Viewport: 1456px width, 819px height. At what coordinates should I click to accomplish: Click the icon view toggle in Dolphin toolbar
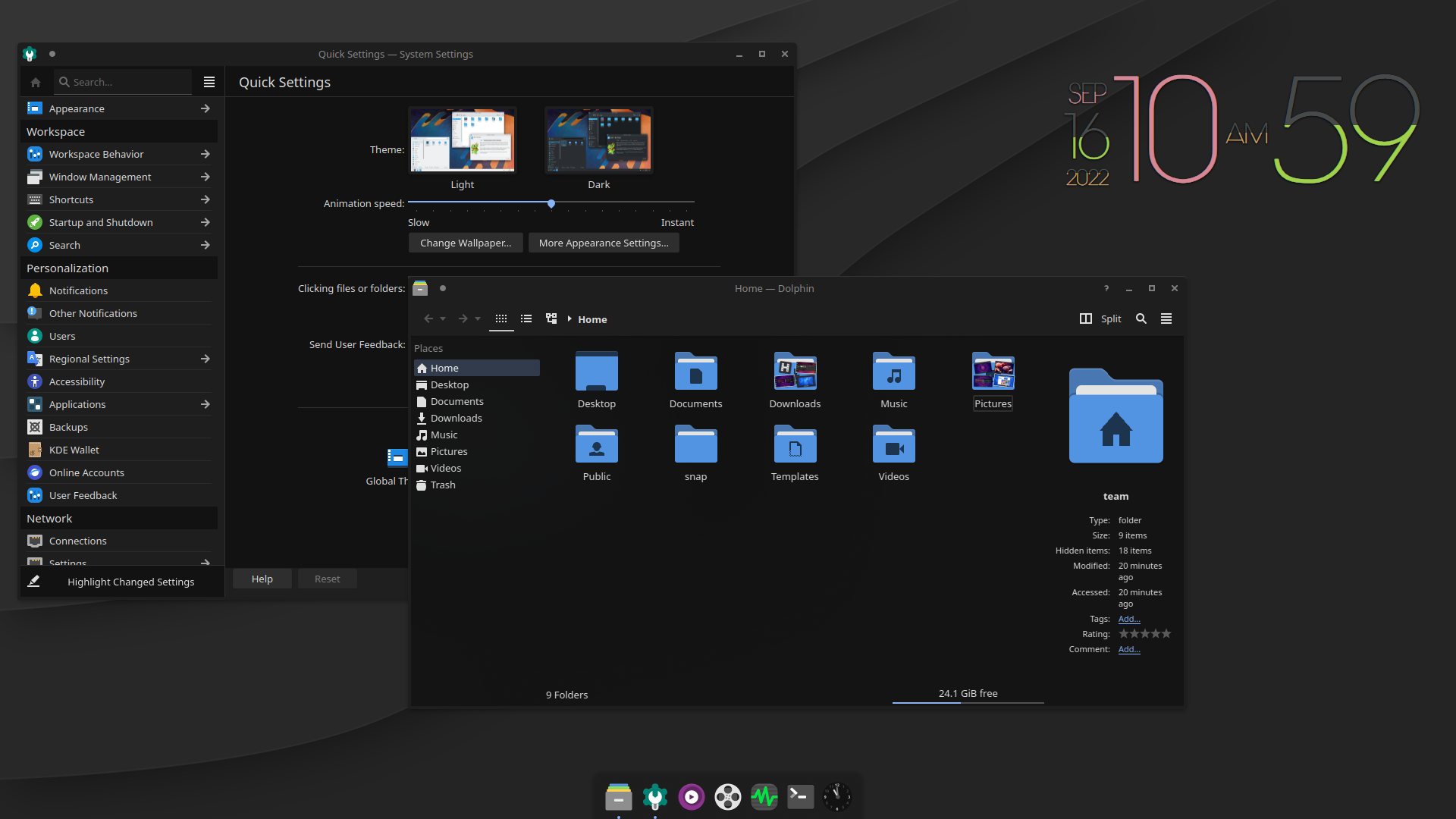click(x=500, y=318)
